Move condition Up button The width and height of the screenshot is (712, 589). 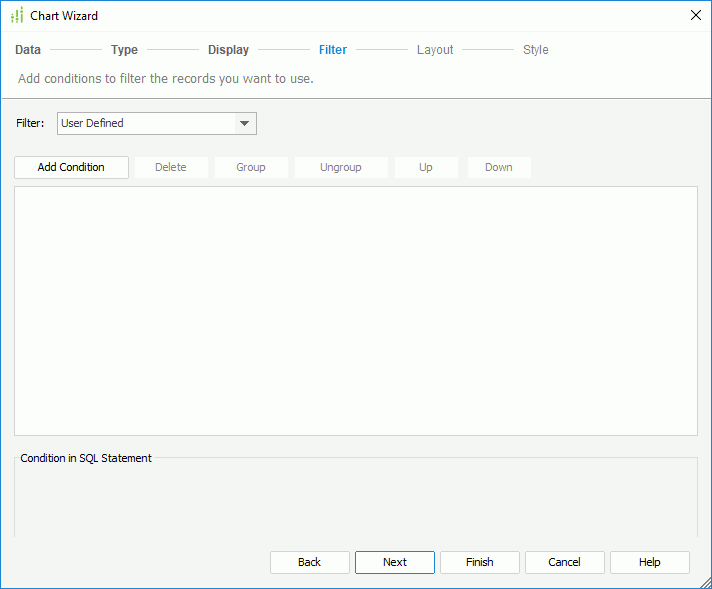click(426, 167)
